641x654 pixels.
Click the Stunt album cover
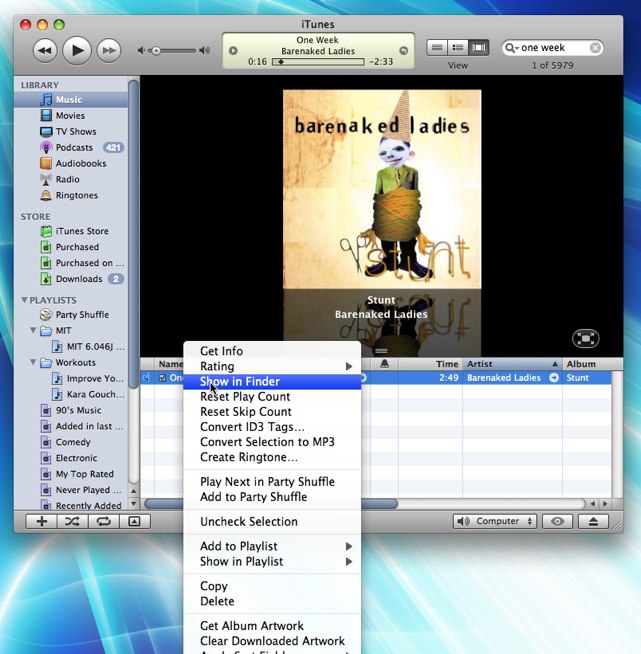point(382,189)
